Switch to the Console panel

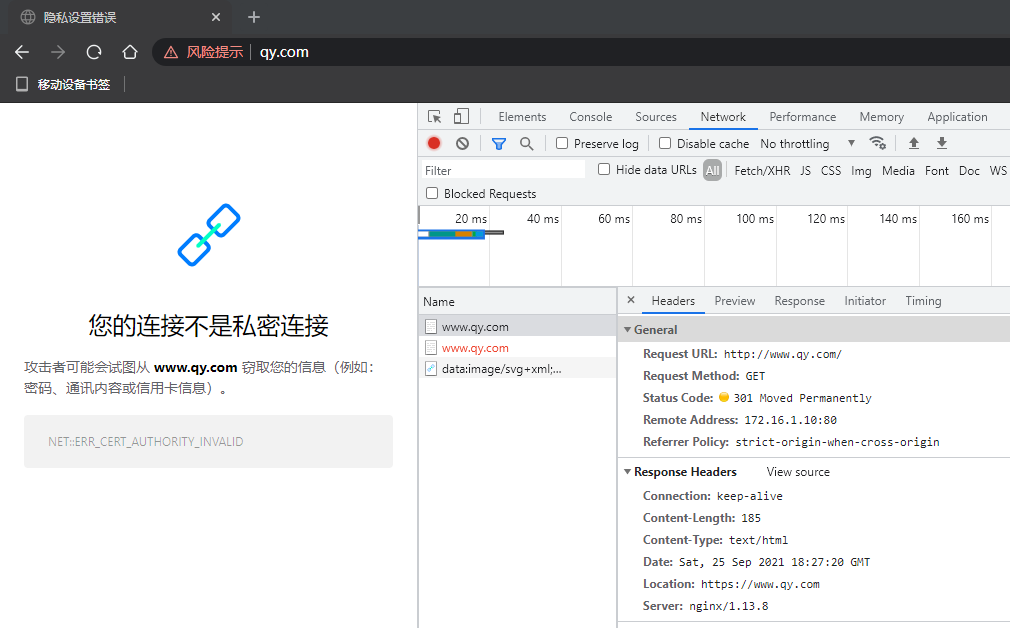pos(590,117)
